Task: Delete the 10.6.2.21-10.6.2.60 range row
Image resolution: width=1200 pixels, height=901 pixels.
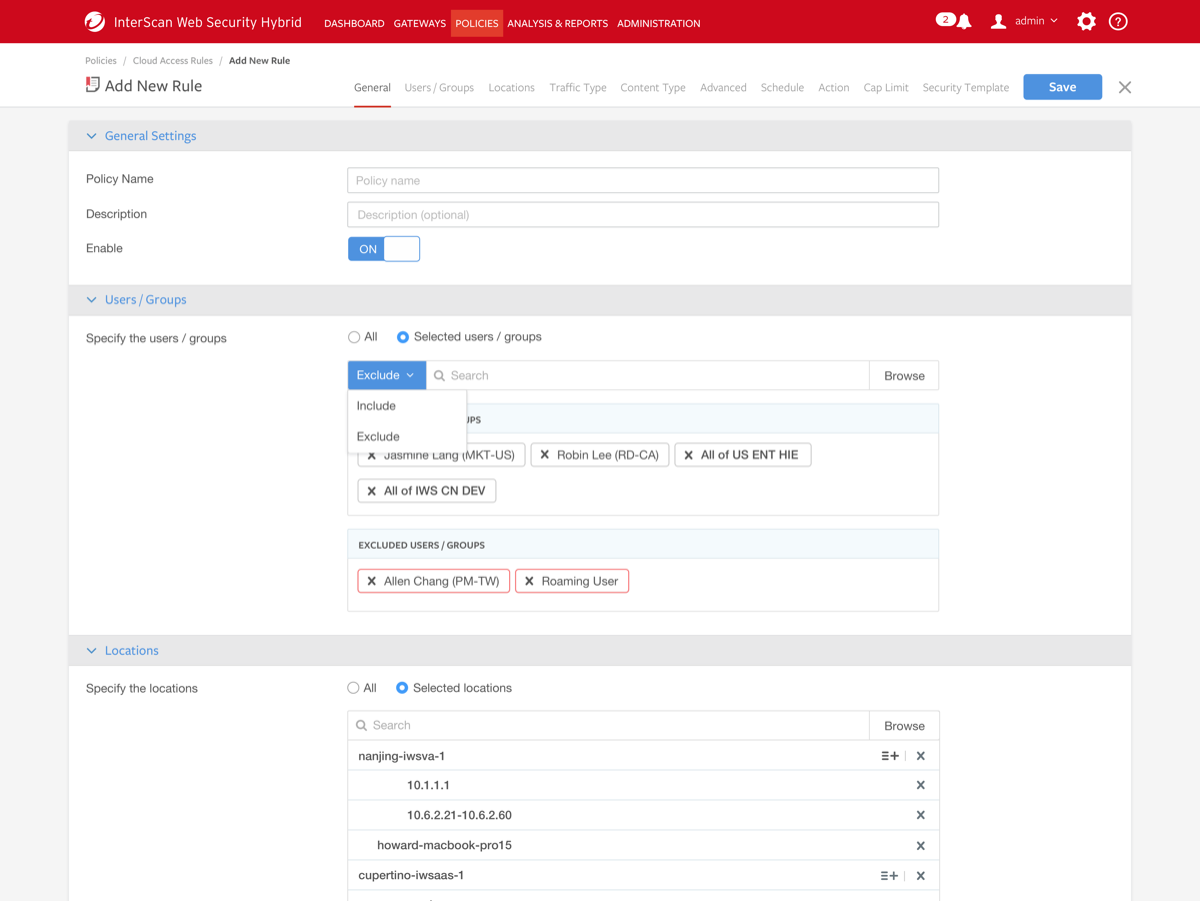Action: (921, 815)
